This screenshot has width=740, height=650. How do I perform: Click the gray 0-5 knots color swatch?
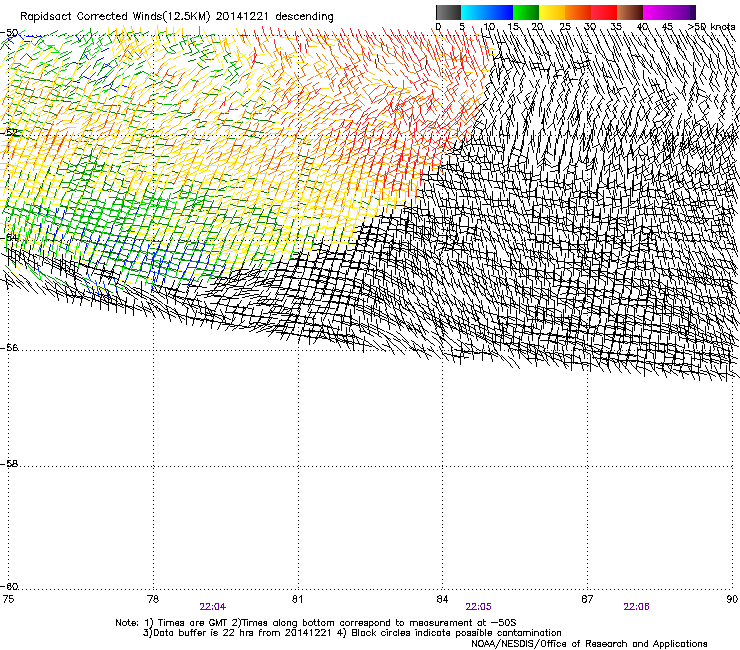click(x=448, y=12)
